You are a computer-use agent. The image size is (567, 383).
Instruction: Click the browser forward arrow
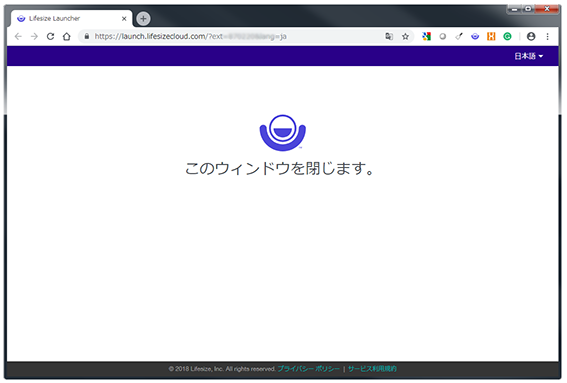click(34, 37)
